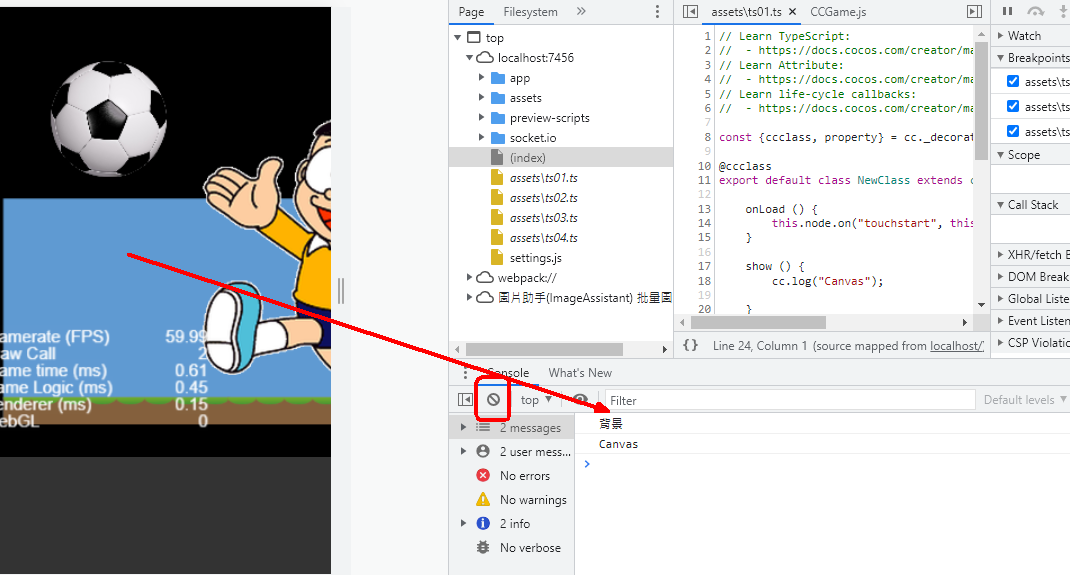Filter to the No warnings entry
1070x575 pixels.
[521, 499]
